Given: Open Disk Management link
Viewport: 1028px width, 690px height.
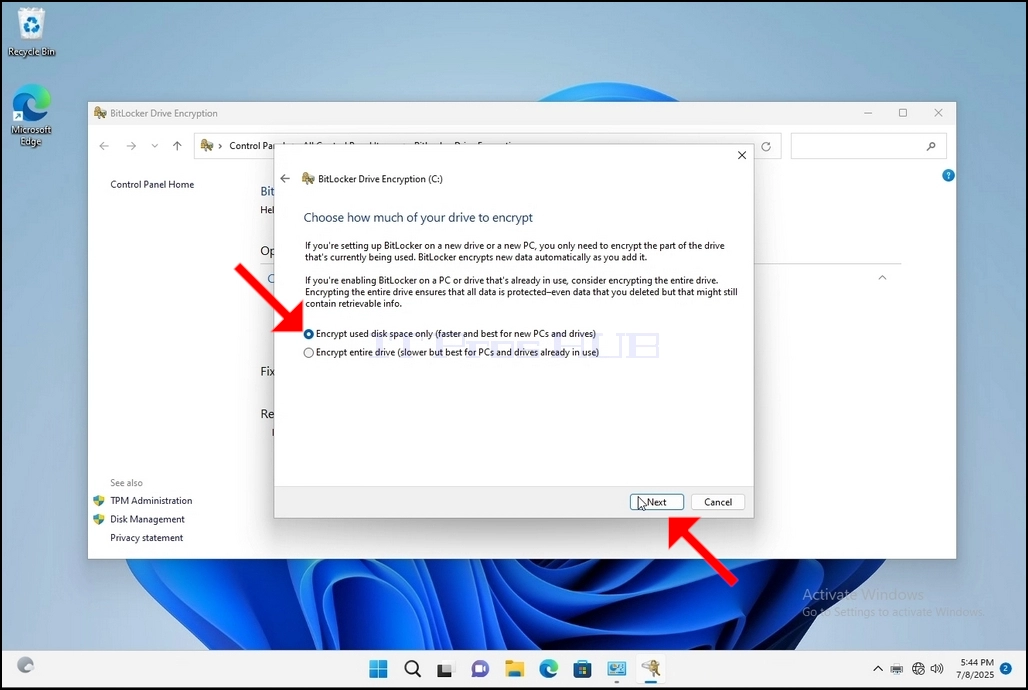Looking at the screenshot, I should (x=147, y=519).
